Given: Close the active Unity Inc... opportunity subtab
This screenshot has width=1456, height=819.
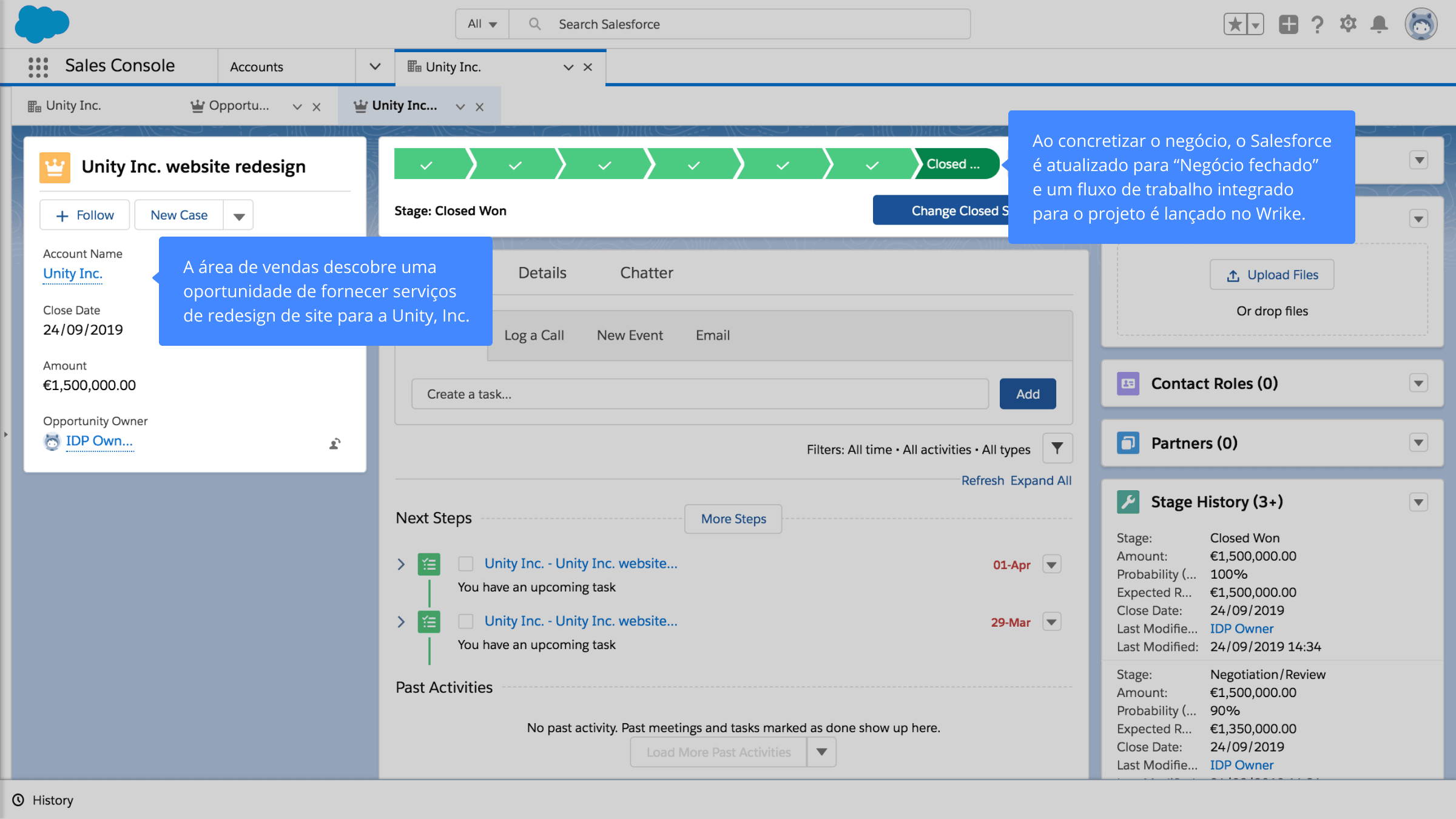Looking at the screenshot, I should (x=479, y=107).
